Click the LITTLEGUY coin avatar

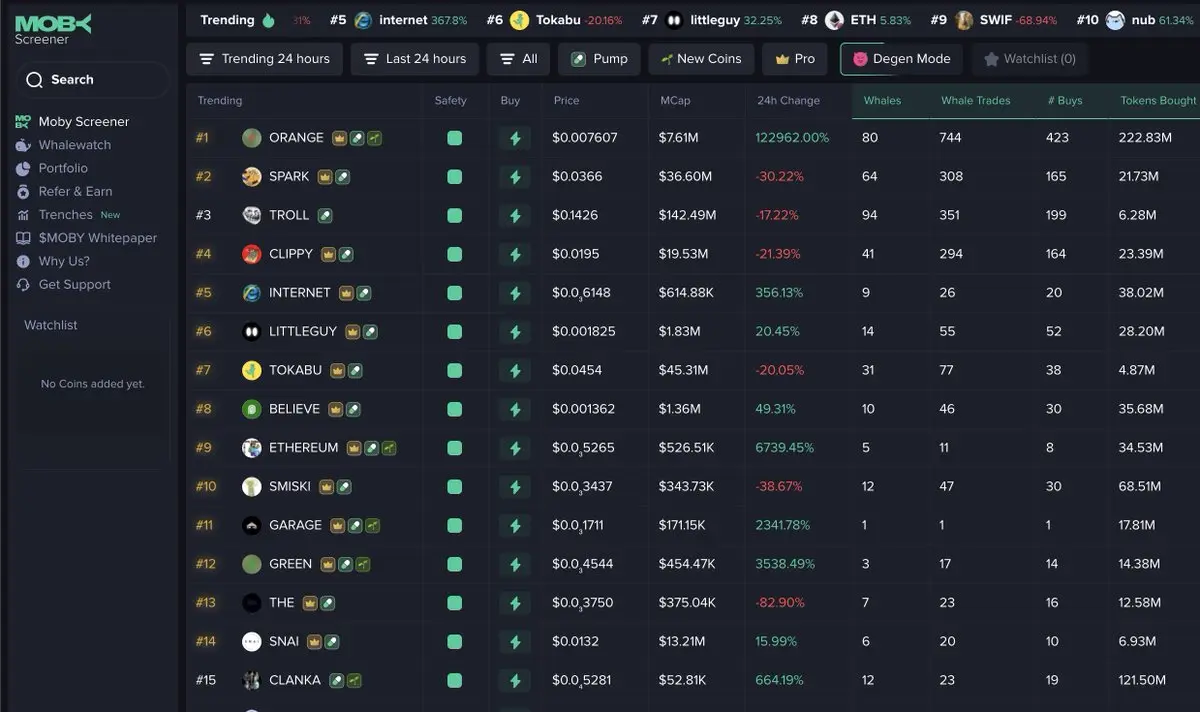pyautogui.click(x=252, y=332)
